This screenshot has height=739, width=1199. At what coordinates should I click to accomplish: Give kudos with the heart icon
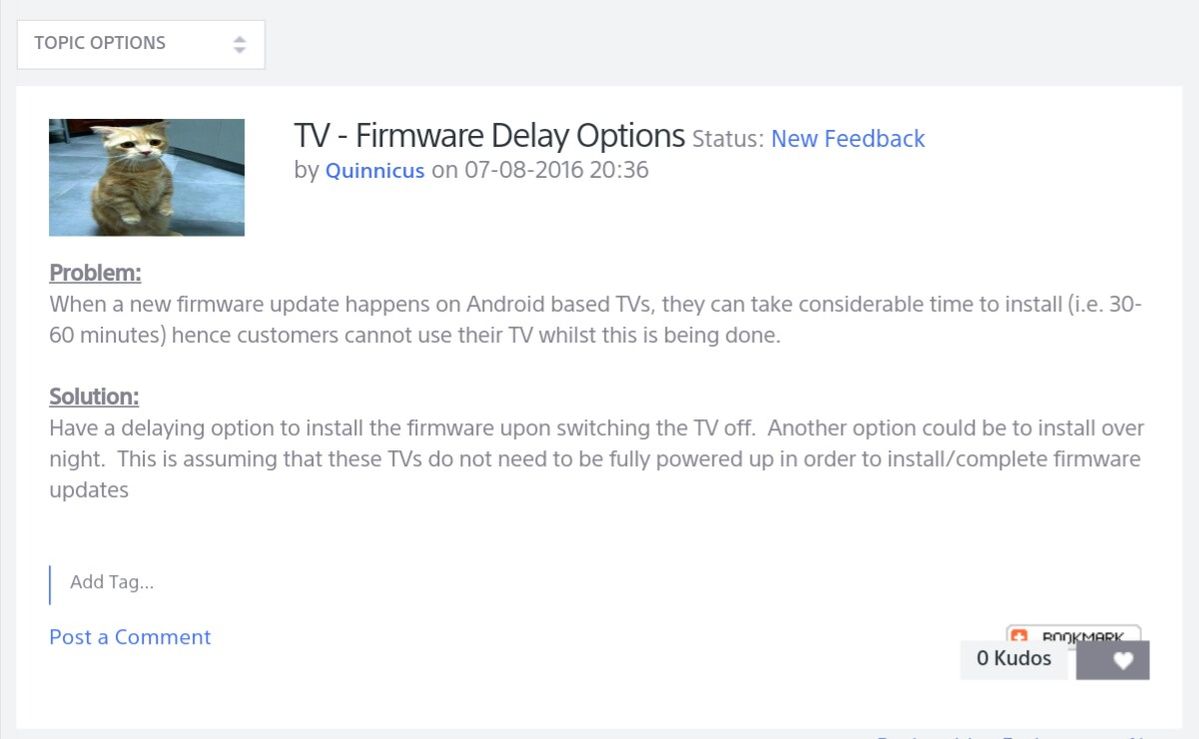point(1123,660)
